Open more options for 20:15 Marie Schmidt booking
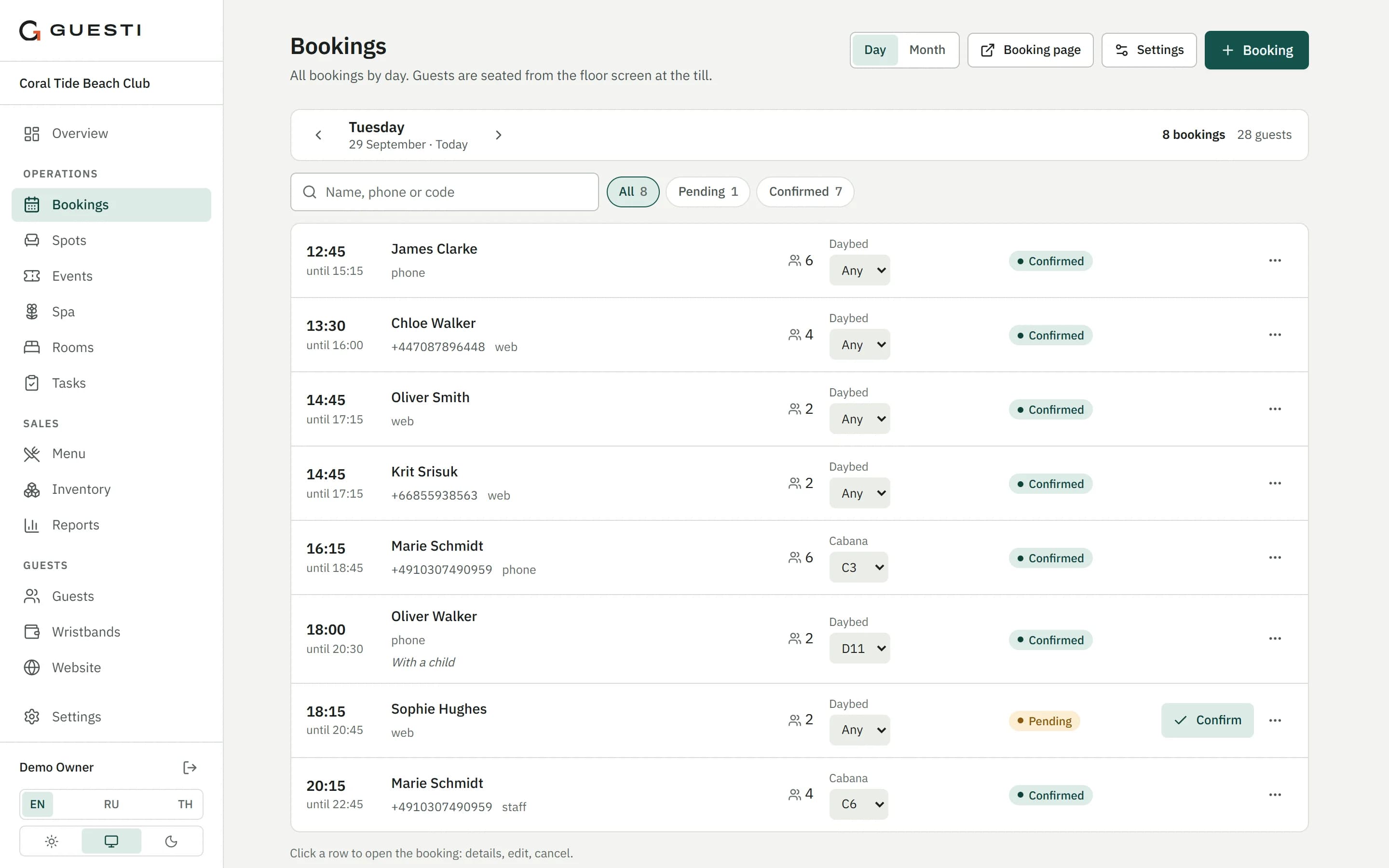 tap(1275, 795)
